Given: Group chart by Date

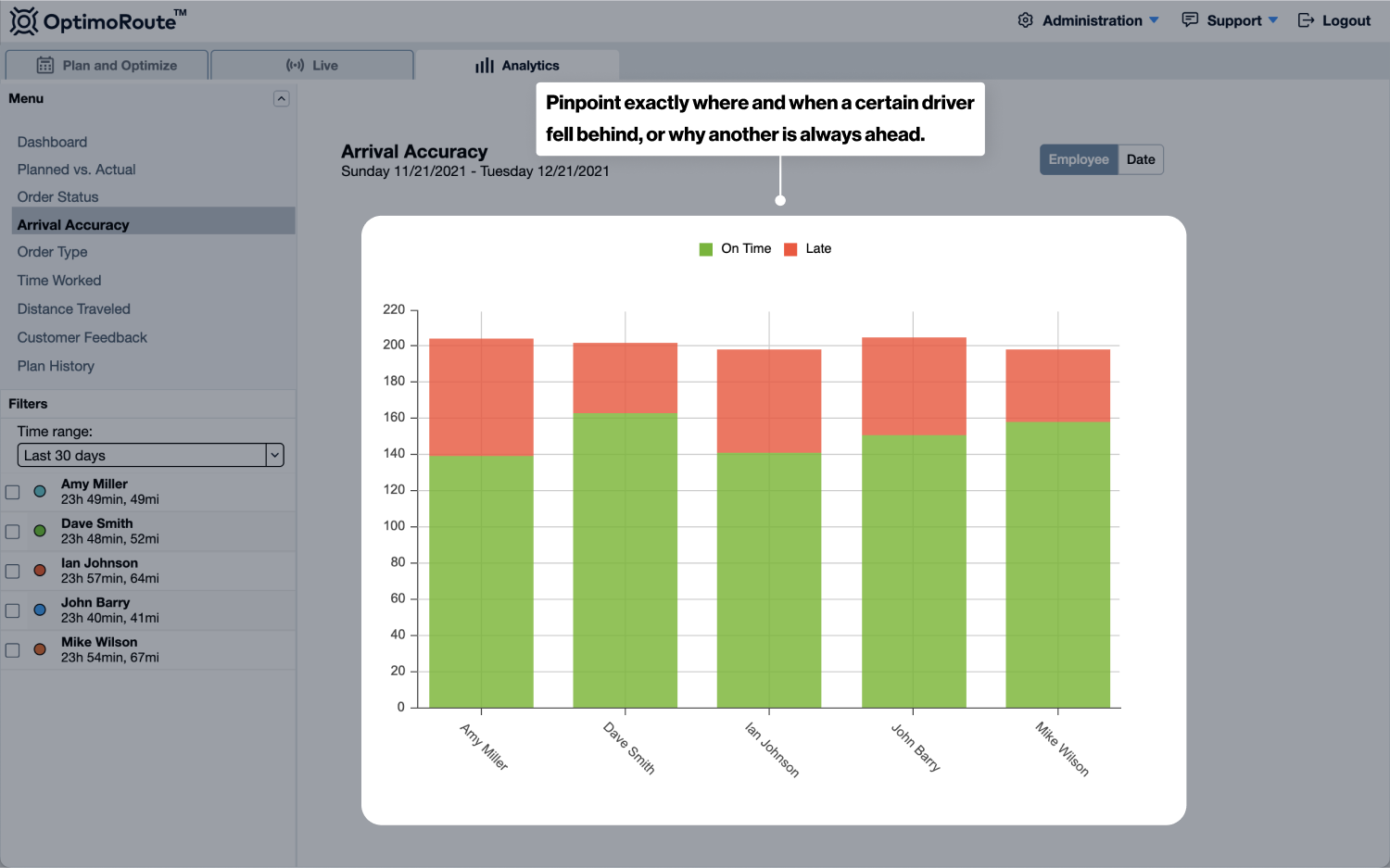Looking at the screenshot, I should click(1140, 159).
